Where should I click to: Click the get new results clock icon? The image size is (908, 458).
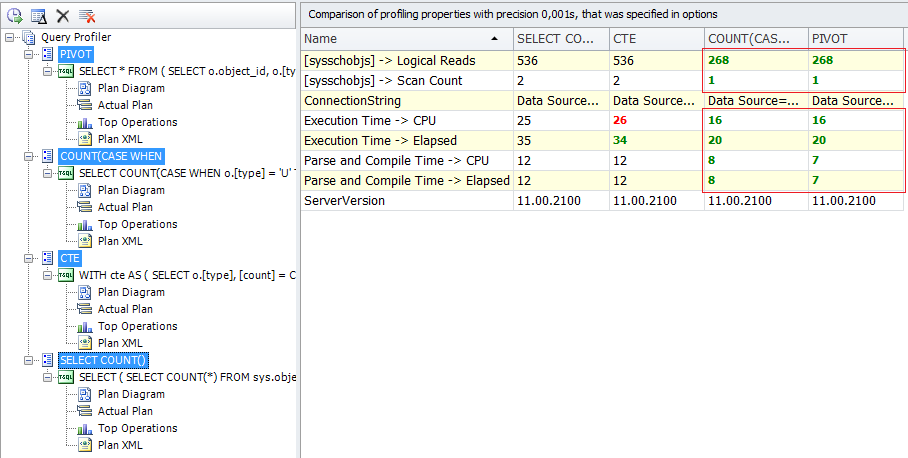click(14, 15)
